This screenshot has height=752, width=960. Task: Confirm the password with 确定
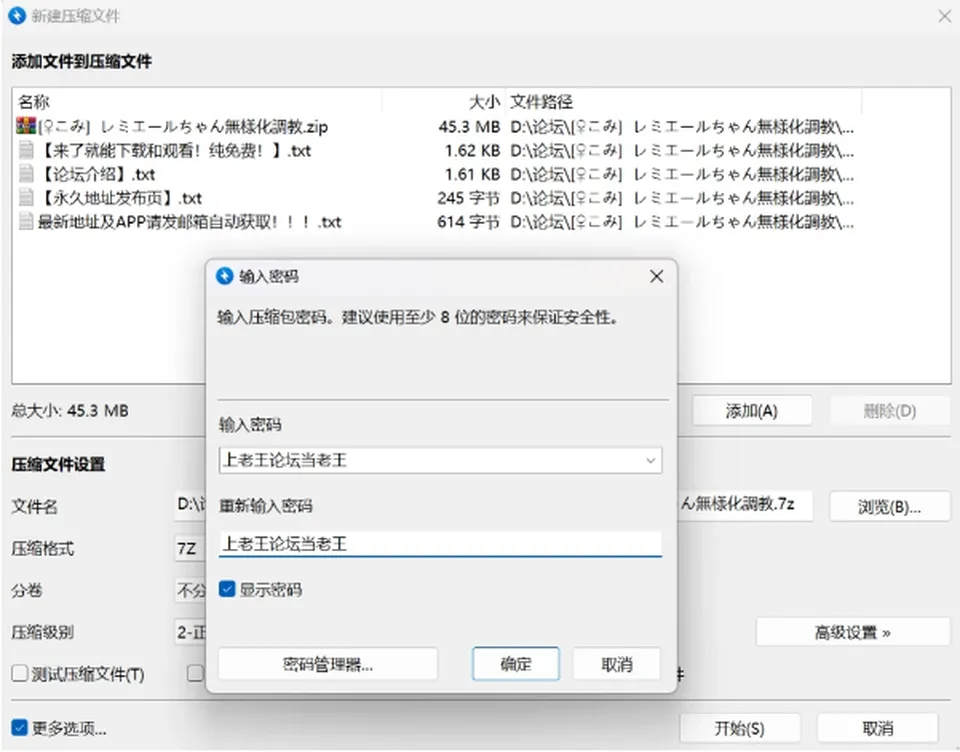point(516,664)
